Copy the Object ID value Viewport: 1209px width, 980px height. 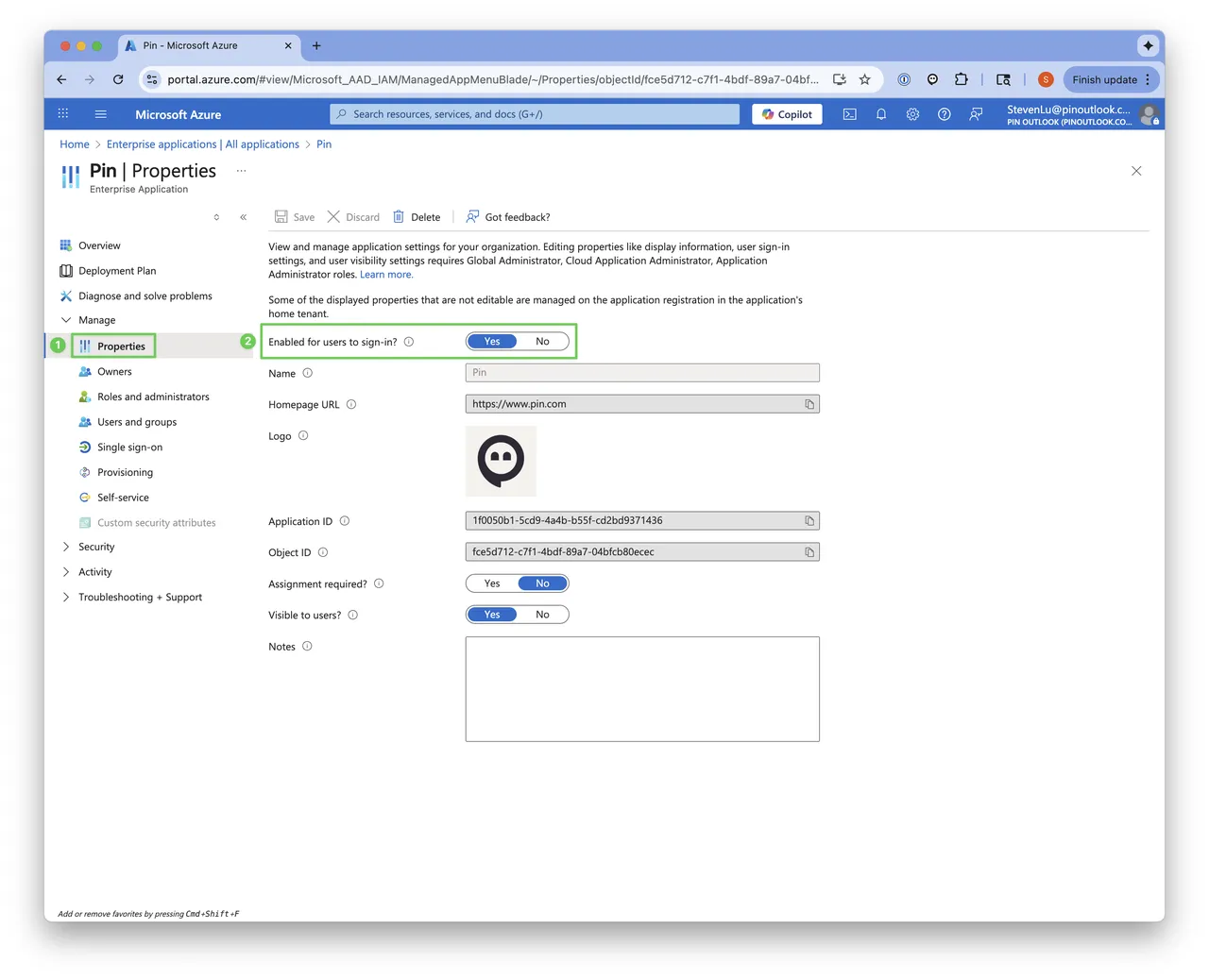click(x=809, y=552)
